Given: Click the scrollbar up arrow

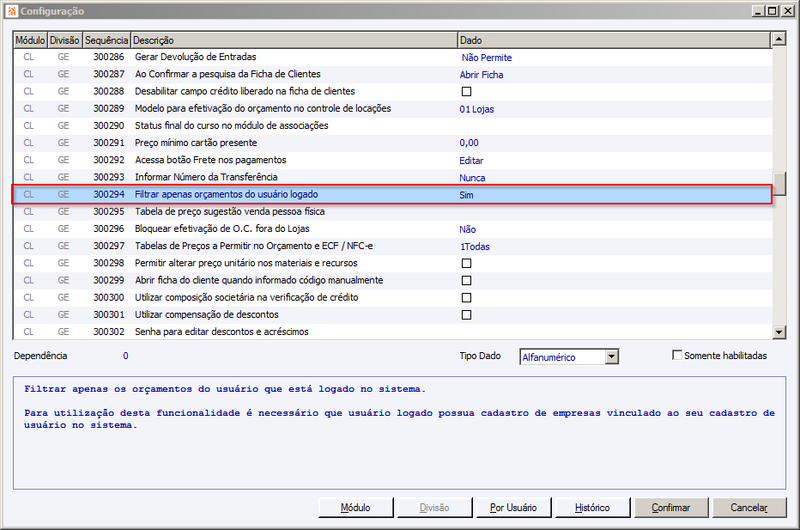Looking at the screenshot, I should (779, 39).
